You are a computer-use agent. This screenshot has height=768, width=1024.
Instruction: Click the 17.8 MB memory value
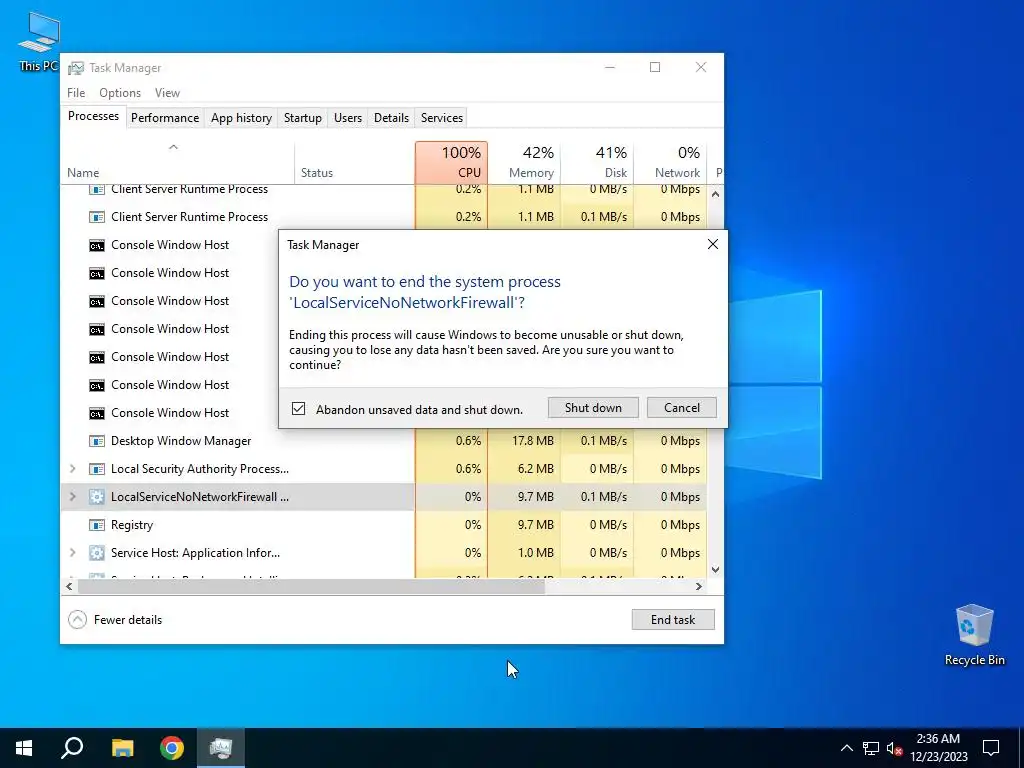coord(533,441)
